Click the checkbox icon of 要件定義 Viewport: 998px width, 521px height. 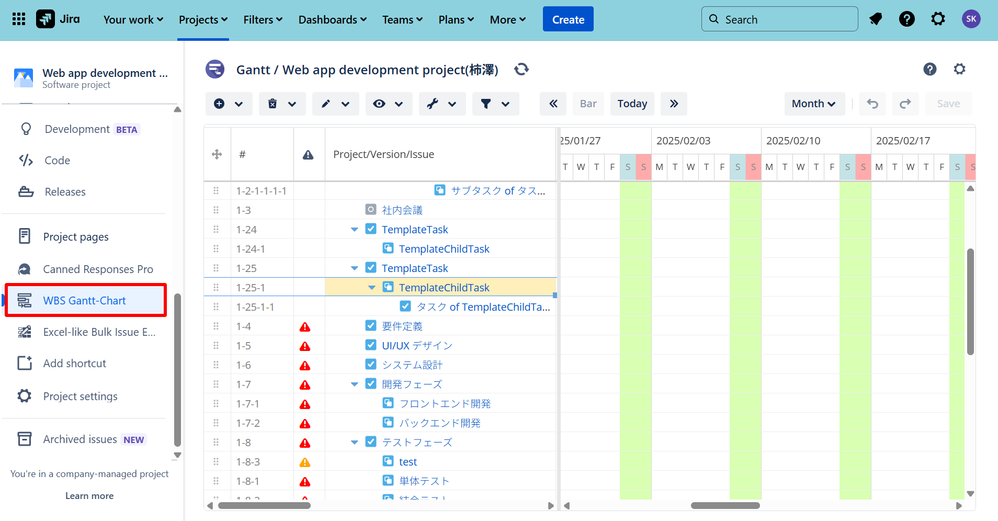[x=371, y=326]
